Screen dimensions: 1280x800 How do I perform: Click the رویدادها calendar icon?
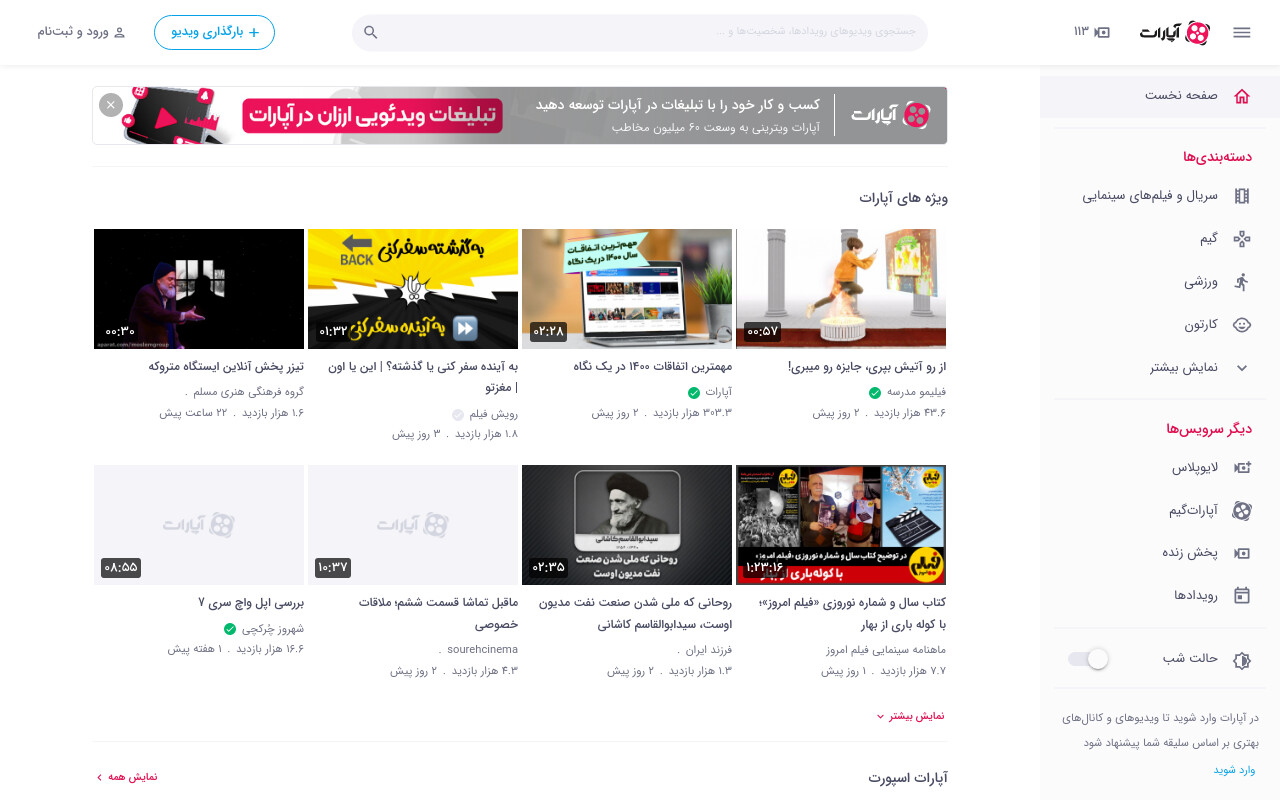(1242, 595)
